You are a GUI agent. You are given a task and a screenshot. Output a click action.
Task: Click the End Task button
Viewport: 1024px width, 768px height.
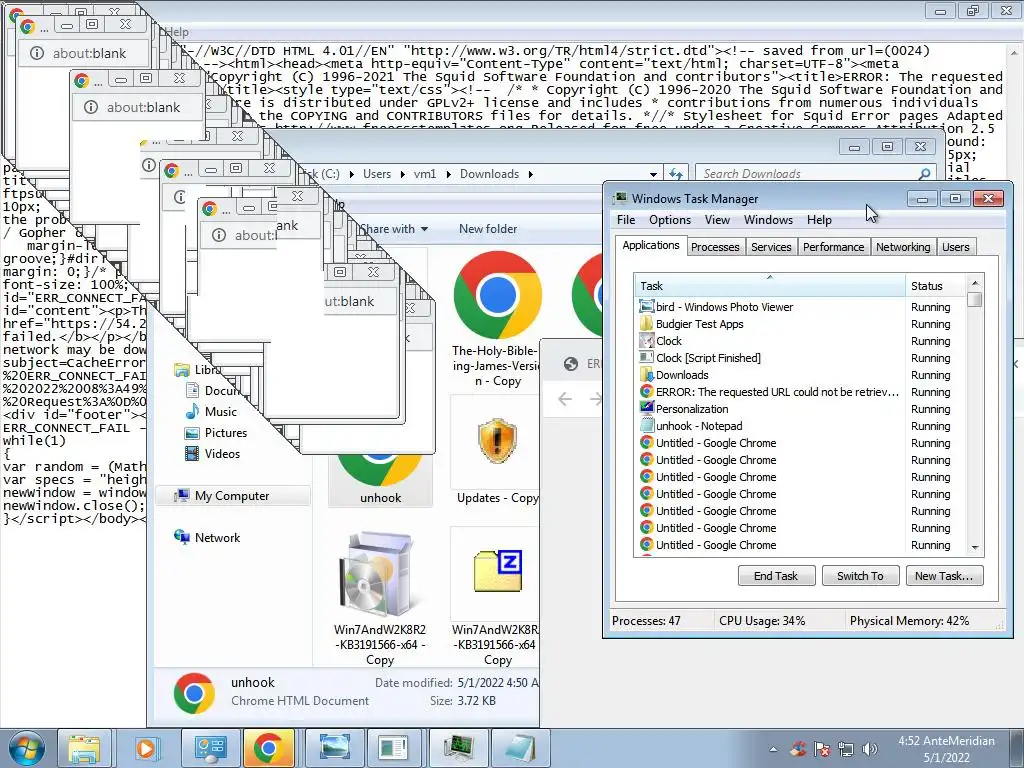pos(776,576)
